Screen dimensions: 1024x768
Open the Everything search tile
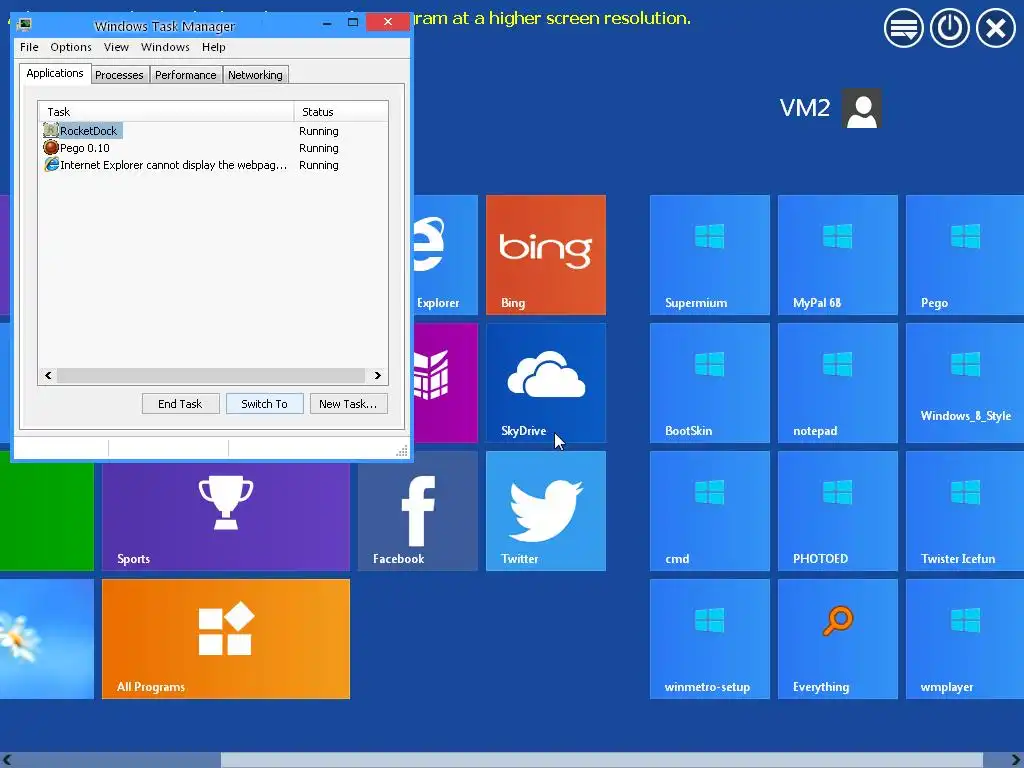point(837,639)
